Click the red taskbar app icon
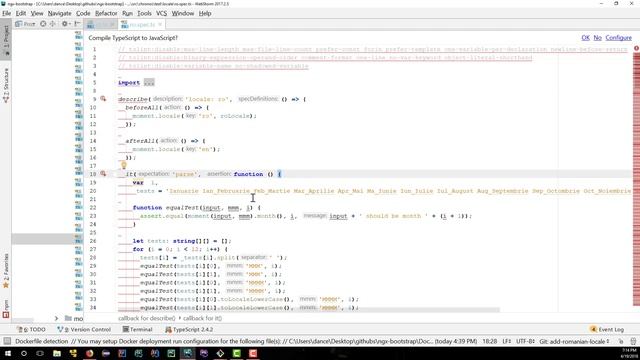This screenshot has height=360, width=640. pos(253,353)
